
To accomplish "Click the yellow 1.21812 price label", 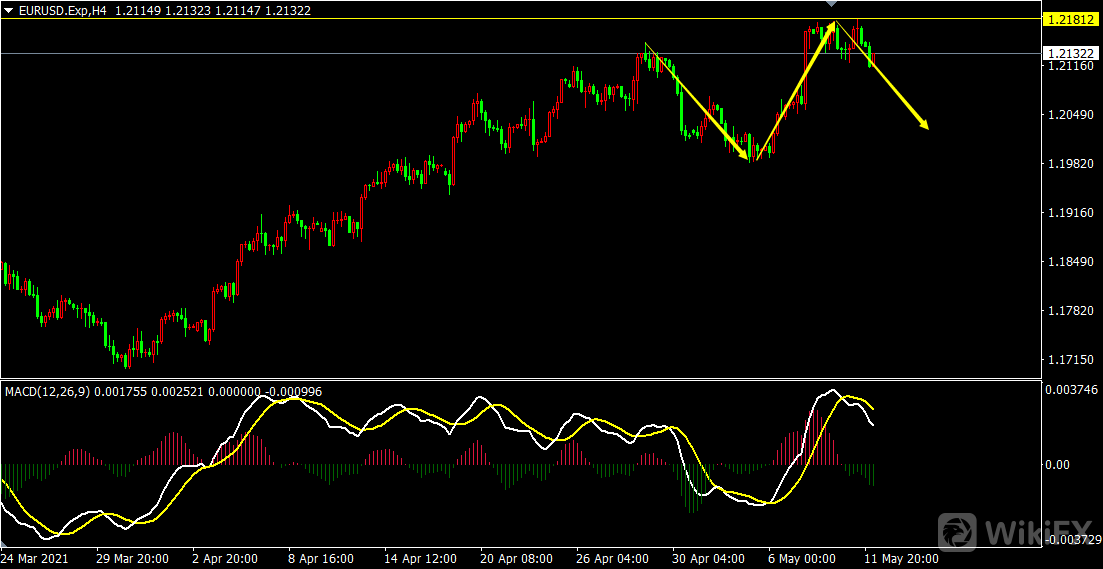I will [x=1070, y=20].
